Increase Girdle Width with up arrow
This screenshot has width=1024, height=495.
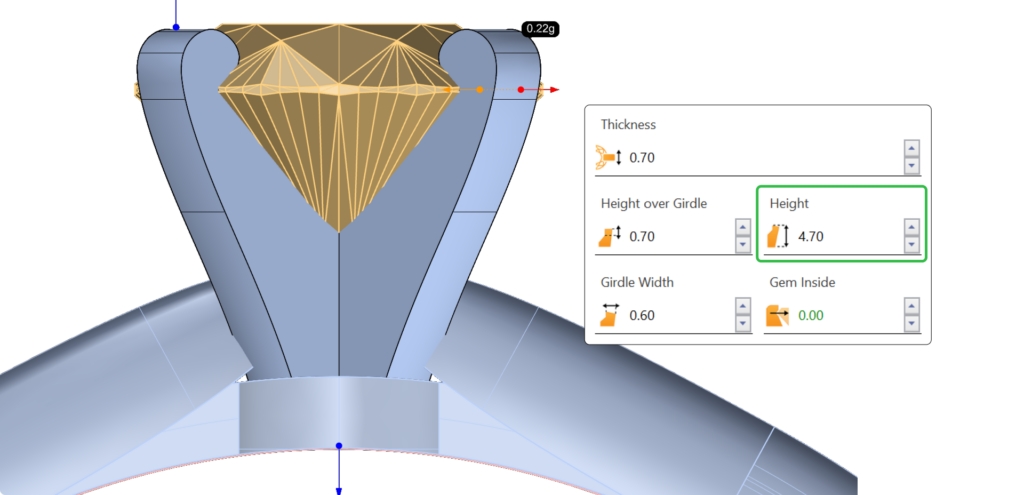click(742, 307)
